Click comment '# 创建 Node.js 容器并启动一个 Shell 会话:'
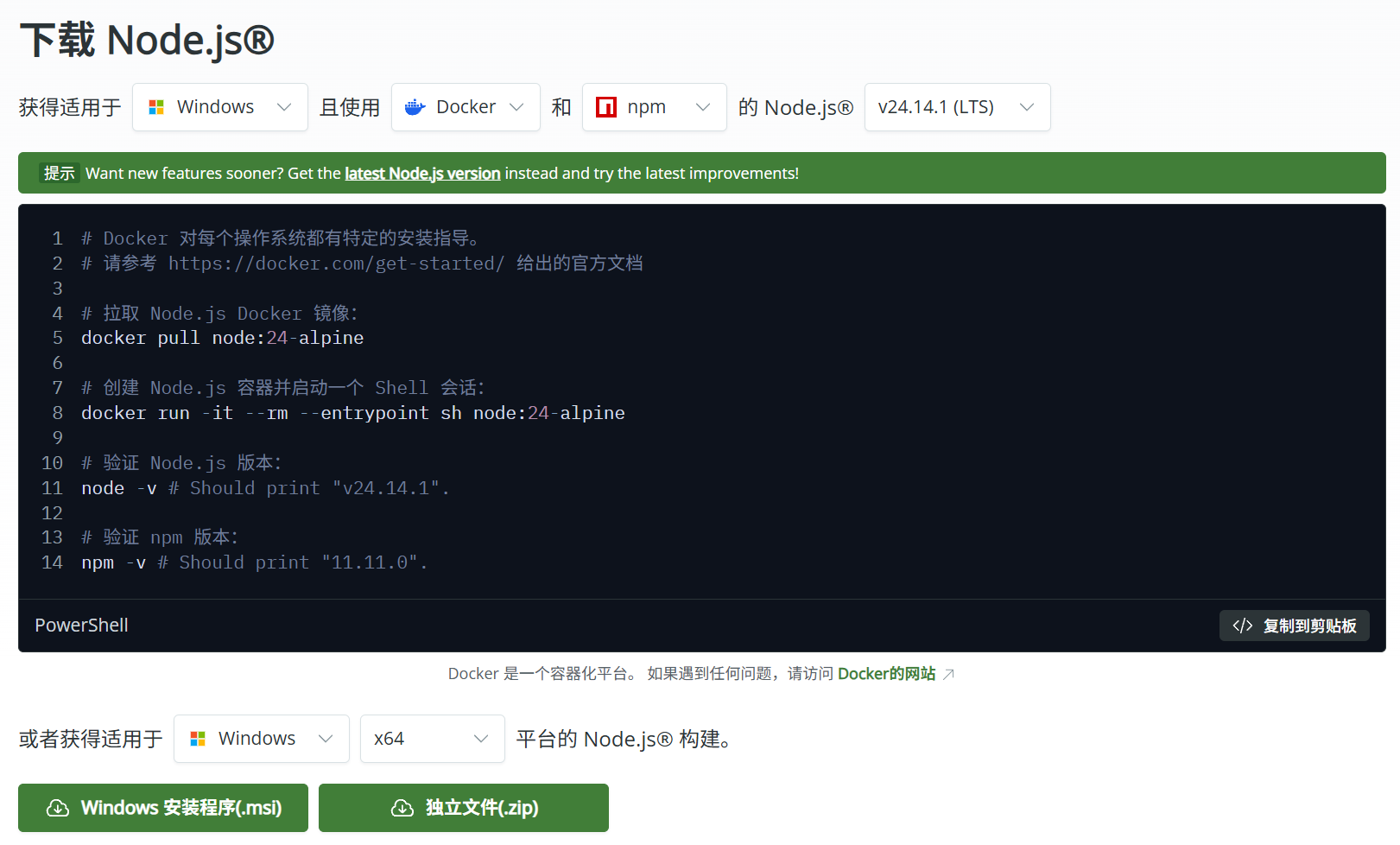 283,388
